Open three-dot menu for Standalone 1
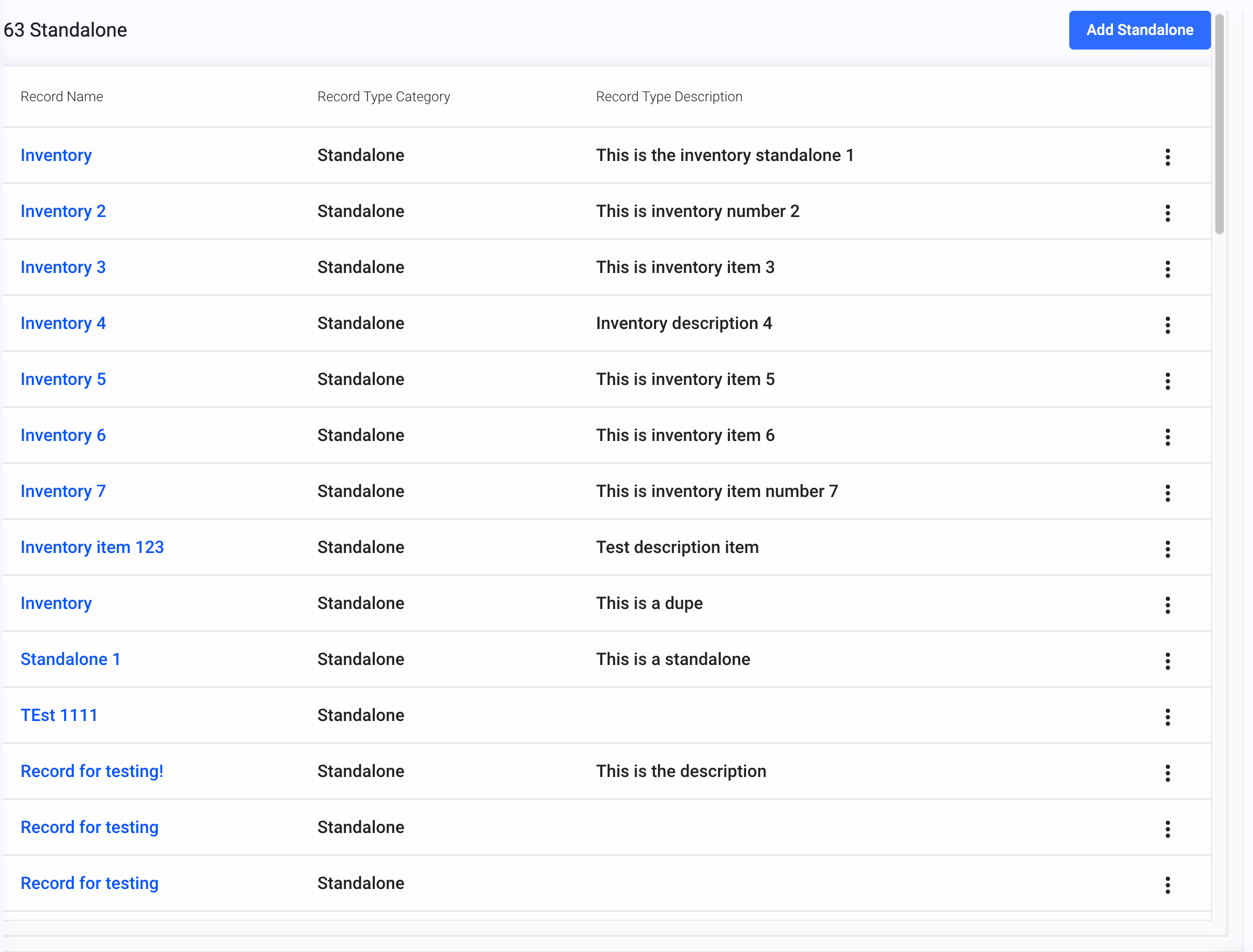The image size is (1253, 952). pyautogui.click(x=1167, y=661)
